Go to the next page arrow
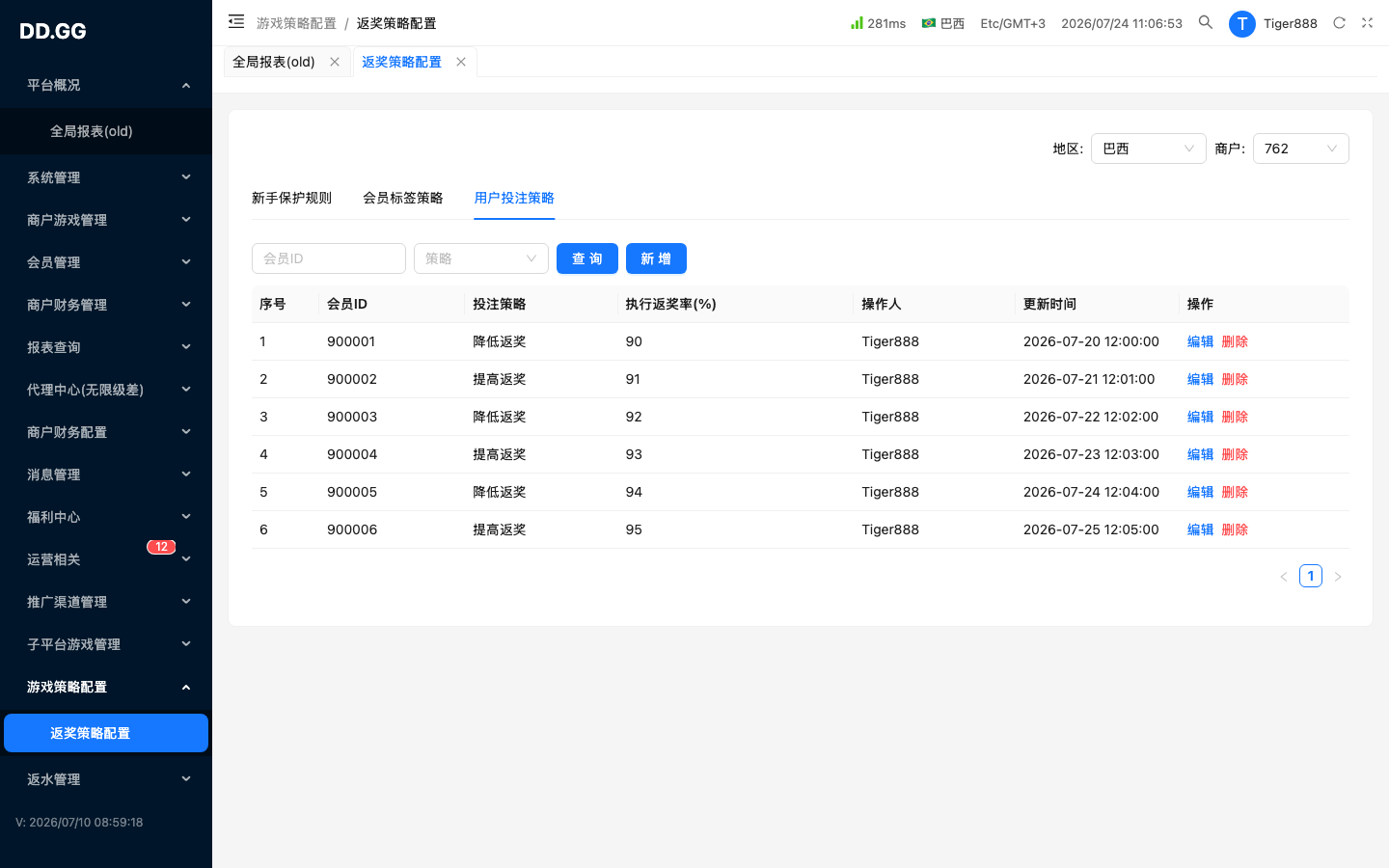Screen dimensions: 1389x868 tap(1338, 577)
